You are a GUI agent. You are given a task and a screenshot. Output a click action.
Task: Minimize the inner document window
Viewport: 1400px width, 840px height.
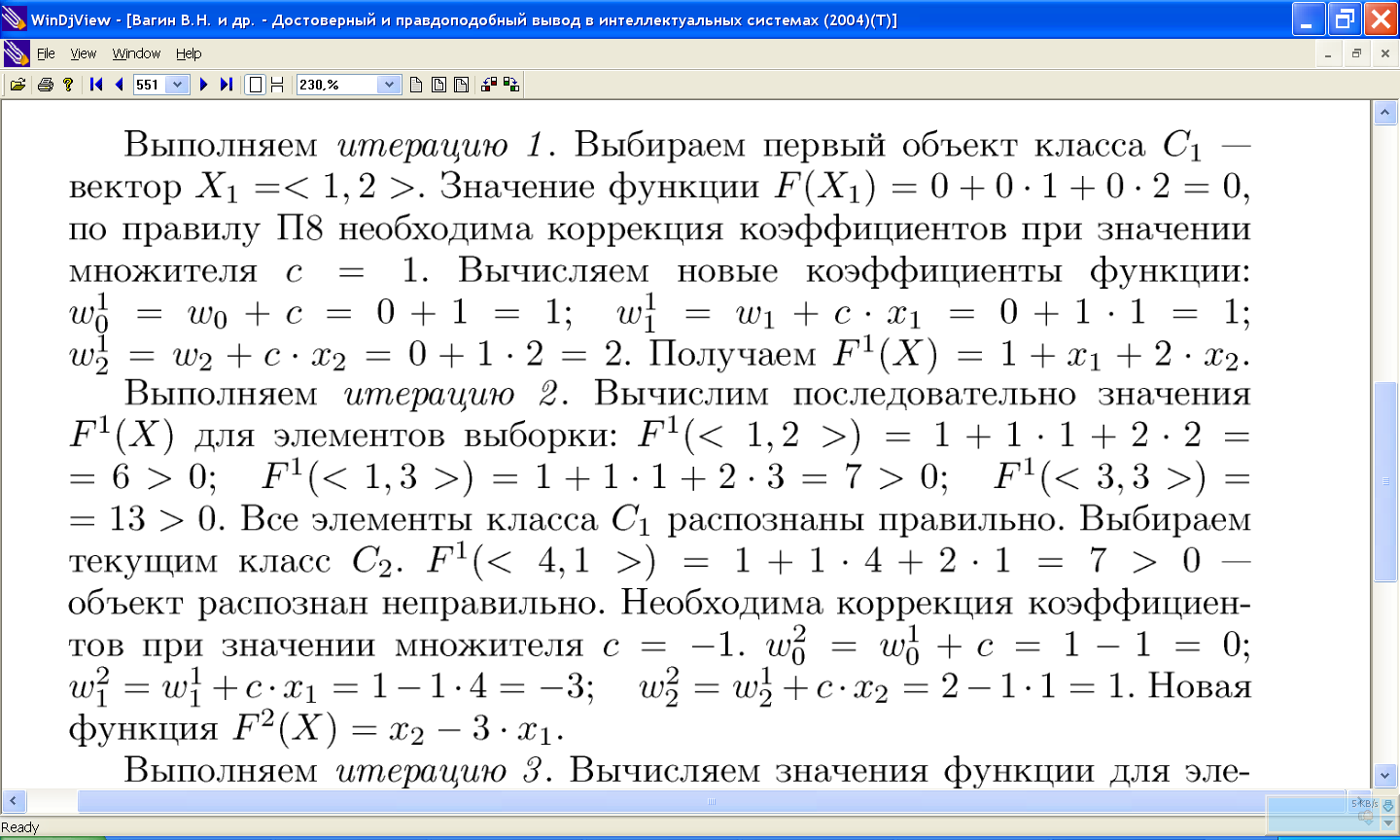click(1328, 53)
